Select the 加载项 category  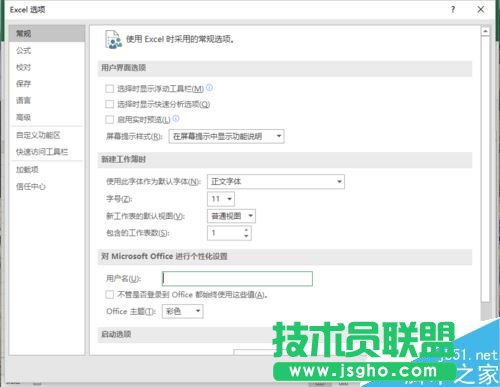[x=47, y=170]
